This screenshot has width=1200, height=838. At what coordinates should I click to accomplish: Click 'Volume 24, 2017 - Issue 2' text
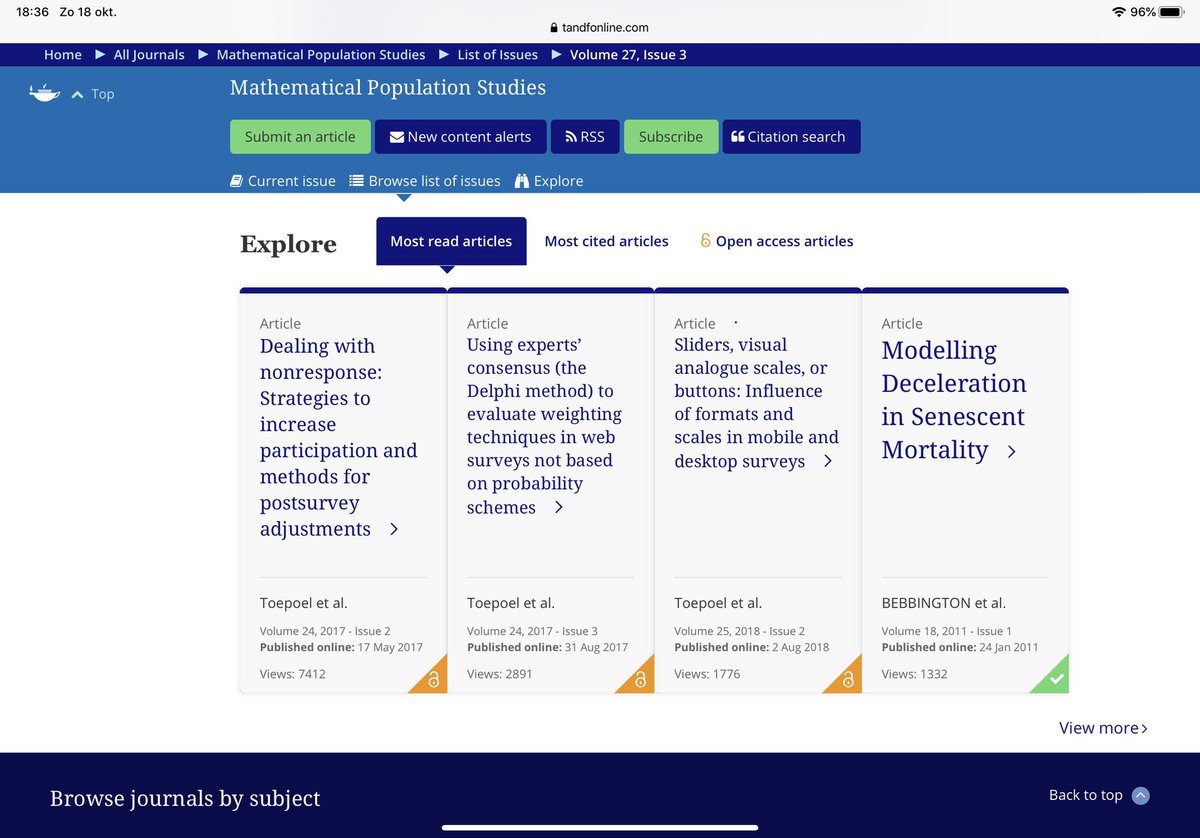pyautogui.click(x=325, y=632)
